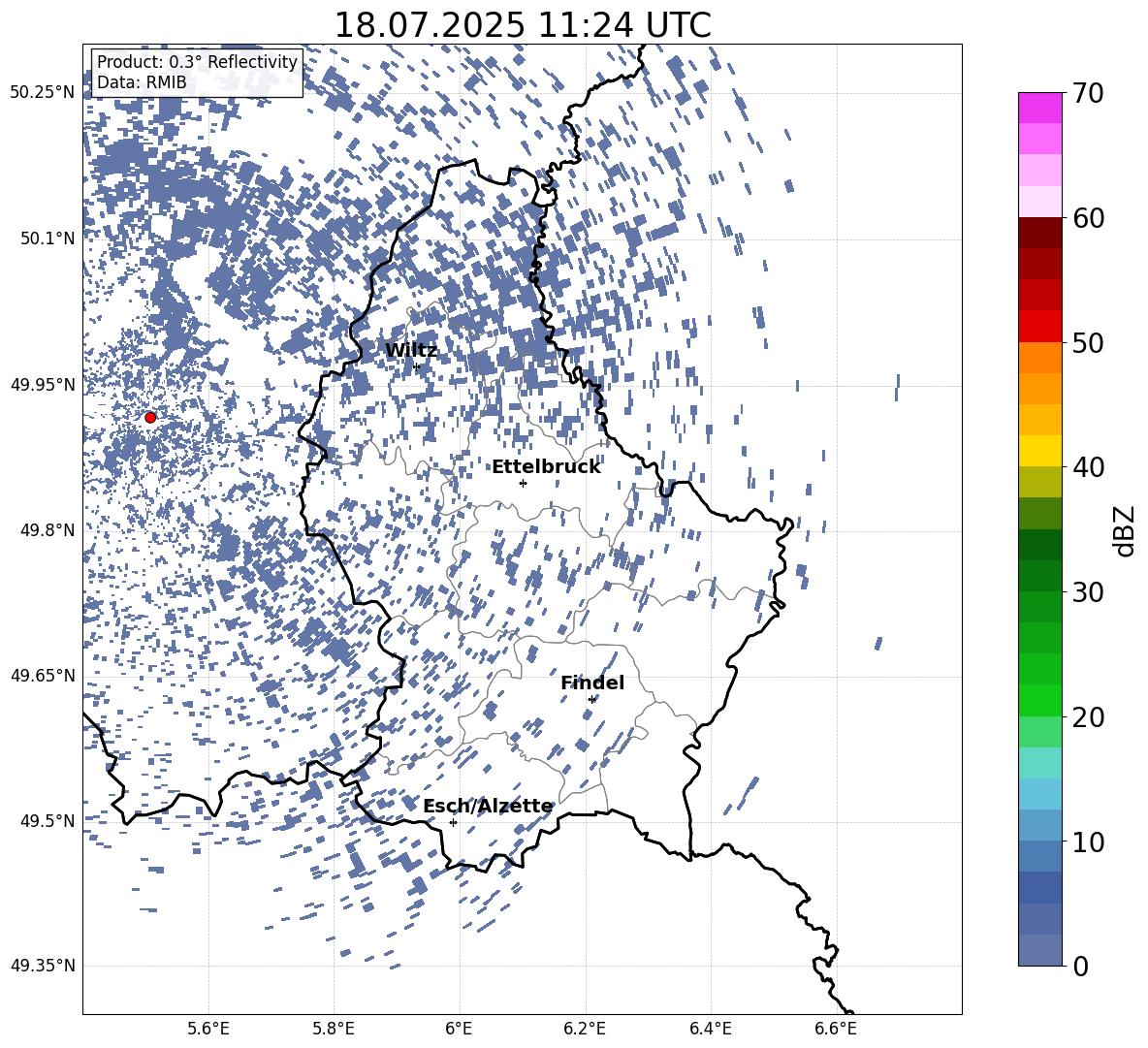This screenshot has width=1148, height=1048.
Task: Click the 49.5°N latitude label
Action: coord(48,820)
